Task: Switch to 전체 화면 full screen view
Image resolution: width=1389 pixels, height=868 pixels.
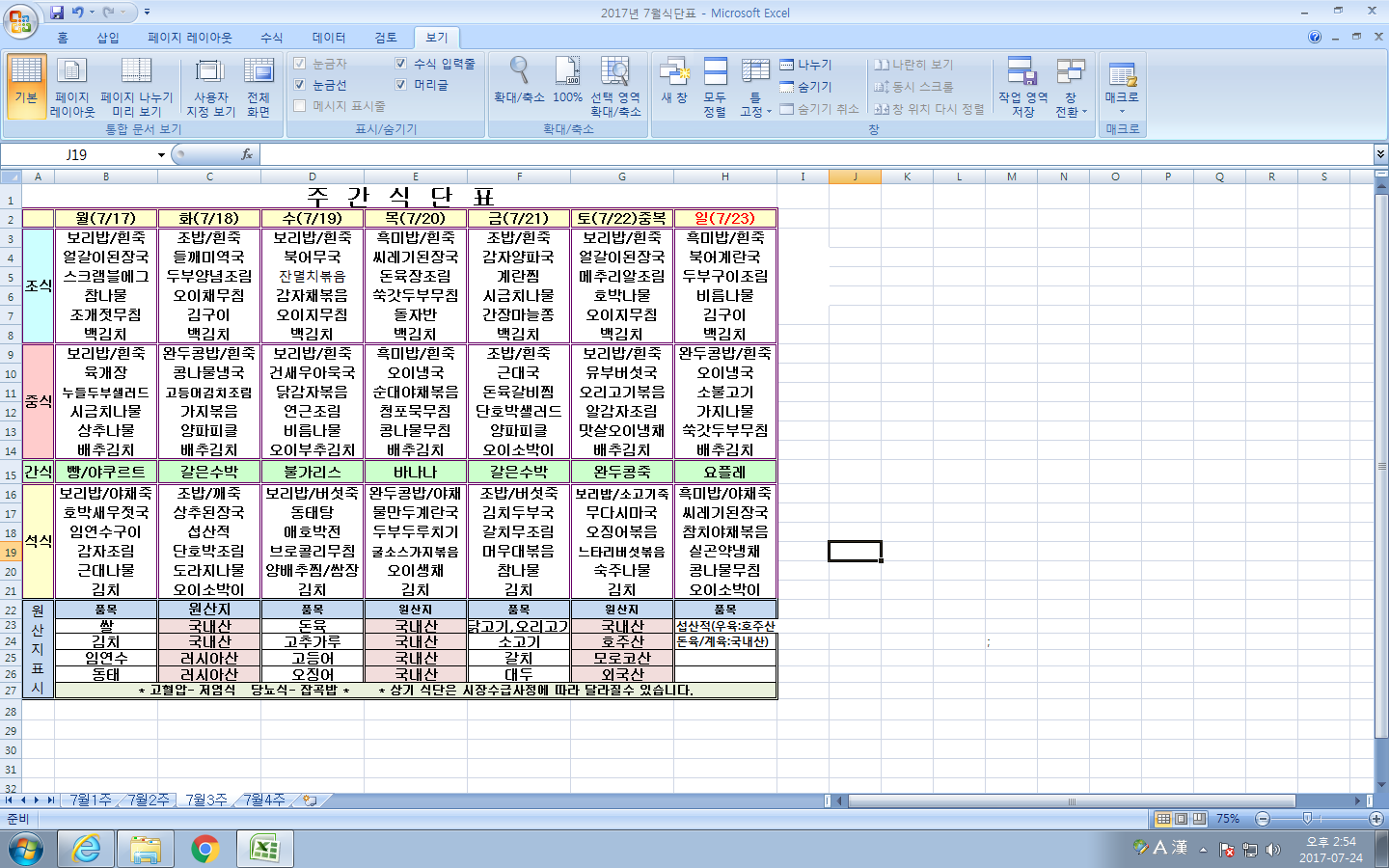Action: point(259,86)
